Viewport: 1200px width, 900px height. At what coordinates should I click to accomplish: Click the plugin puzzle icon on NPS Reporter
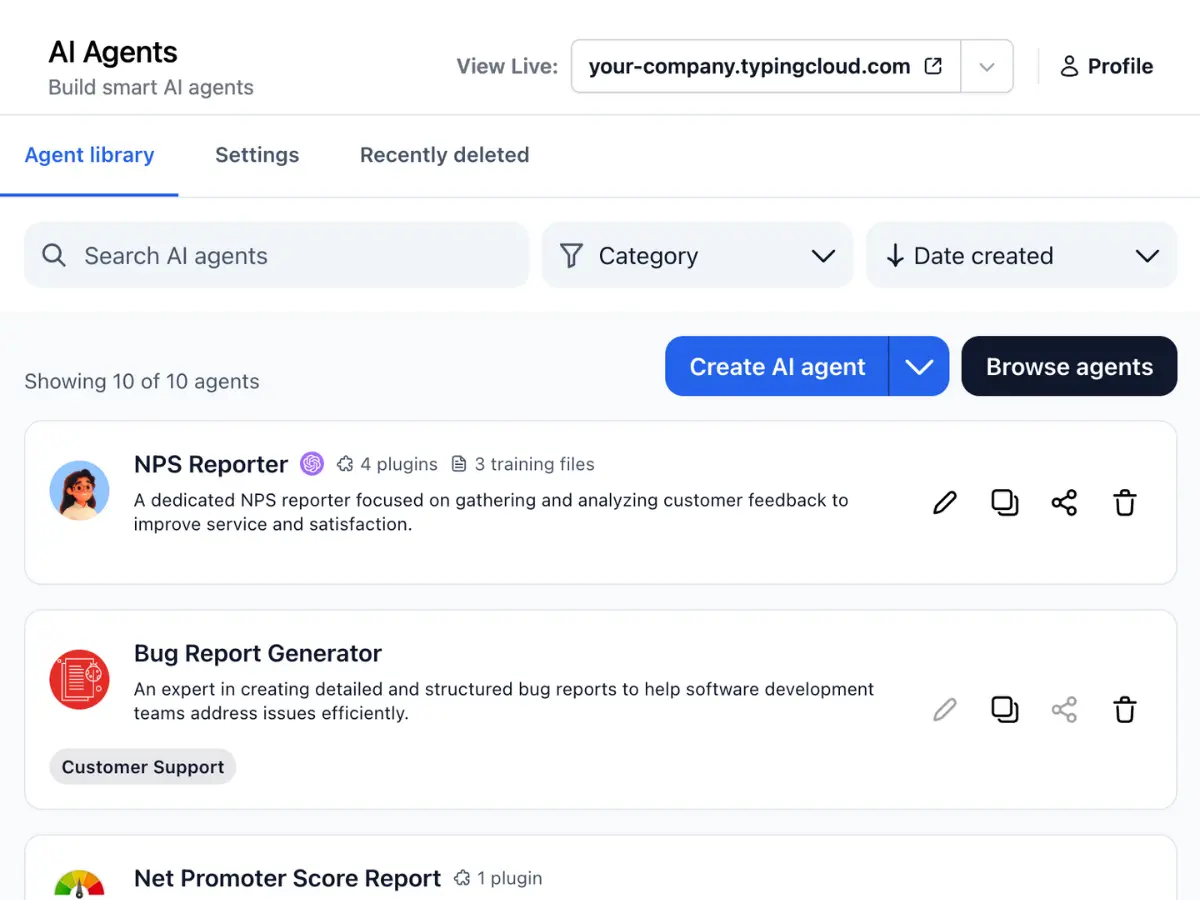(345, 464)
